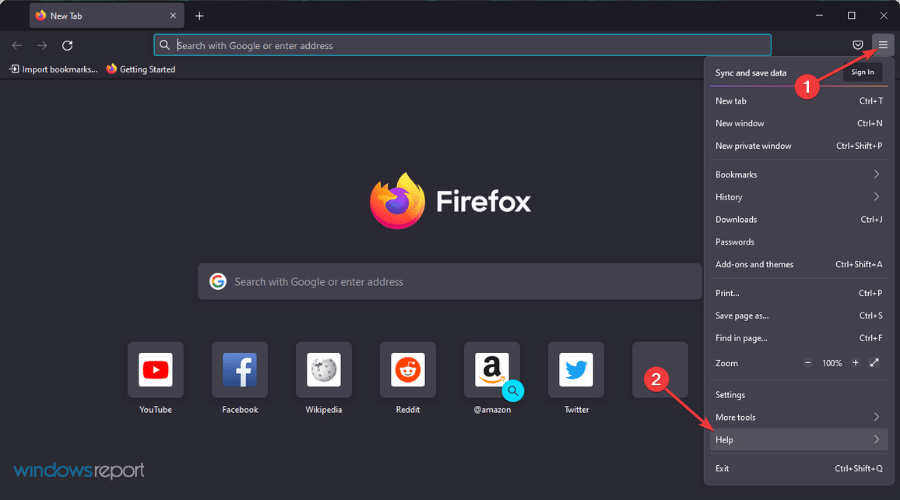This screenshot has width=900, height=500.
Task: Select New tab menu entry
Action: 798,101
